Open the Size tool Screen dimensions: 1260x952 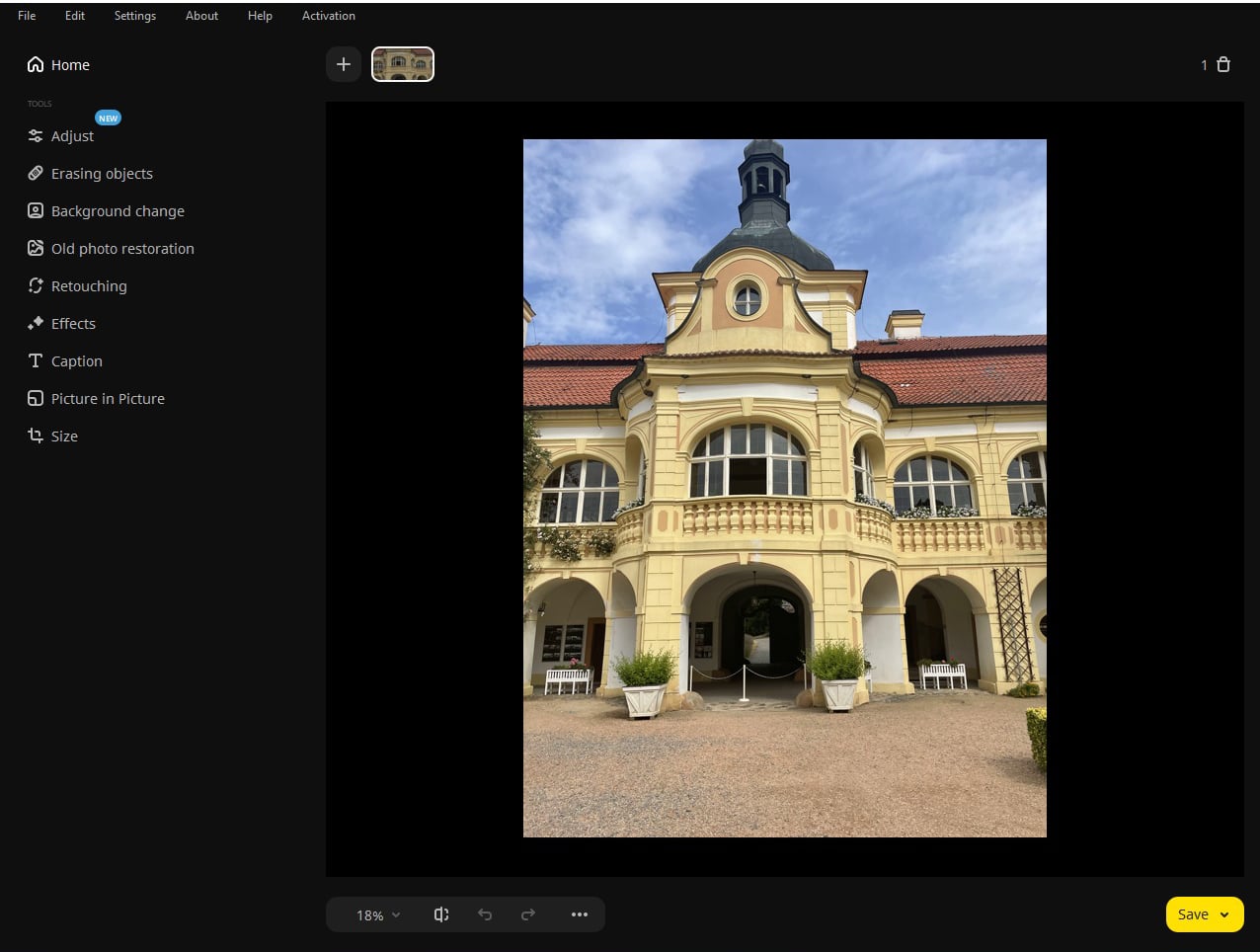pos(64,436)
